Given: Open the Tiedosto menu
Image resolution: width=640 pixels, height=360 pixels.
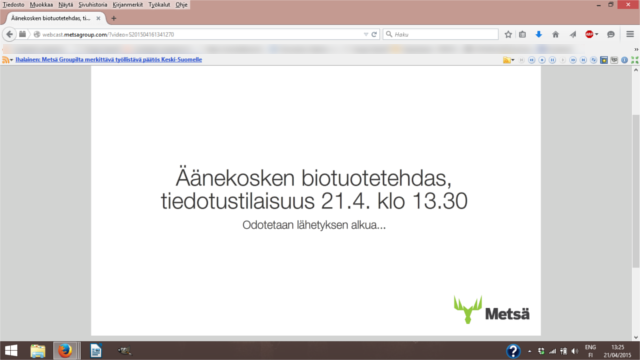Looking at the screenshot, I should 13,4.
